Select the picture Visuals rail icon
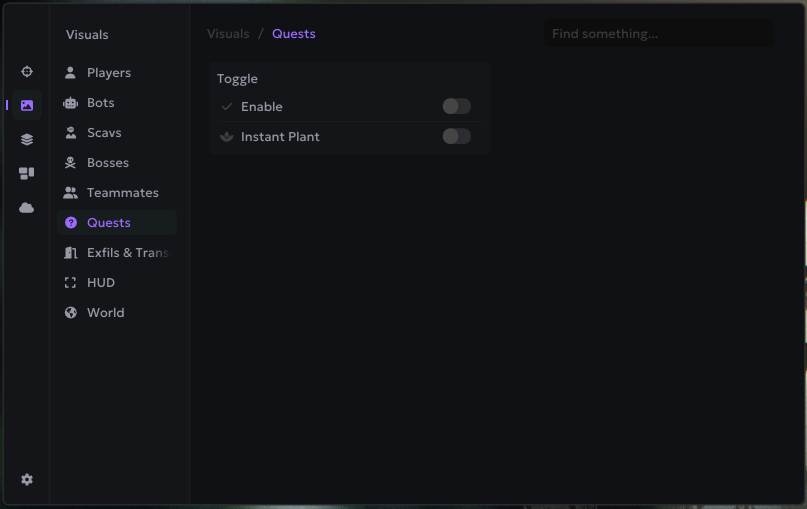Viewport: 807px width, 509px height. point(27,105)
